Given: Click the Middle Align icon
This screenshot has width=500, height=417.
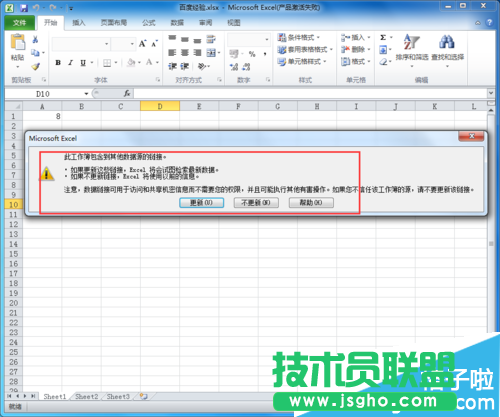Looking at the screenshot, I should (x=185, y=40).
